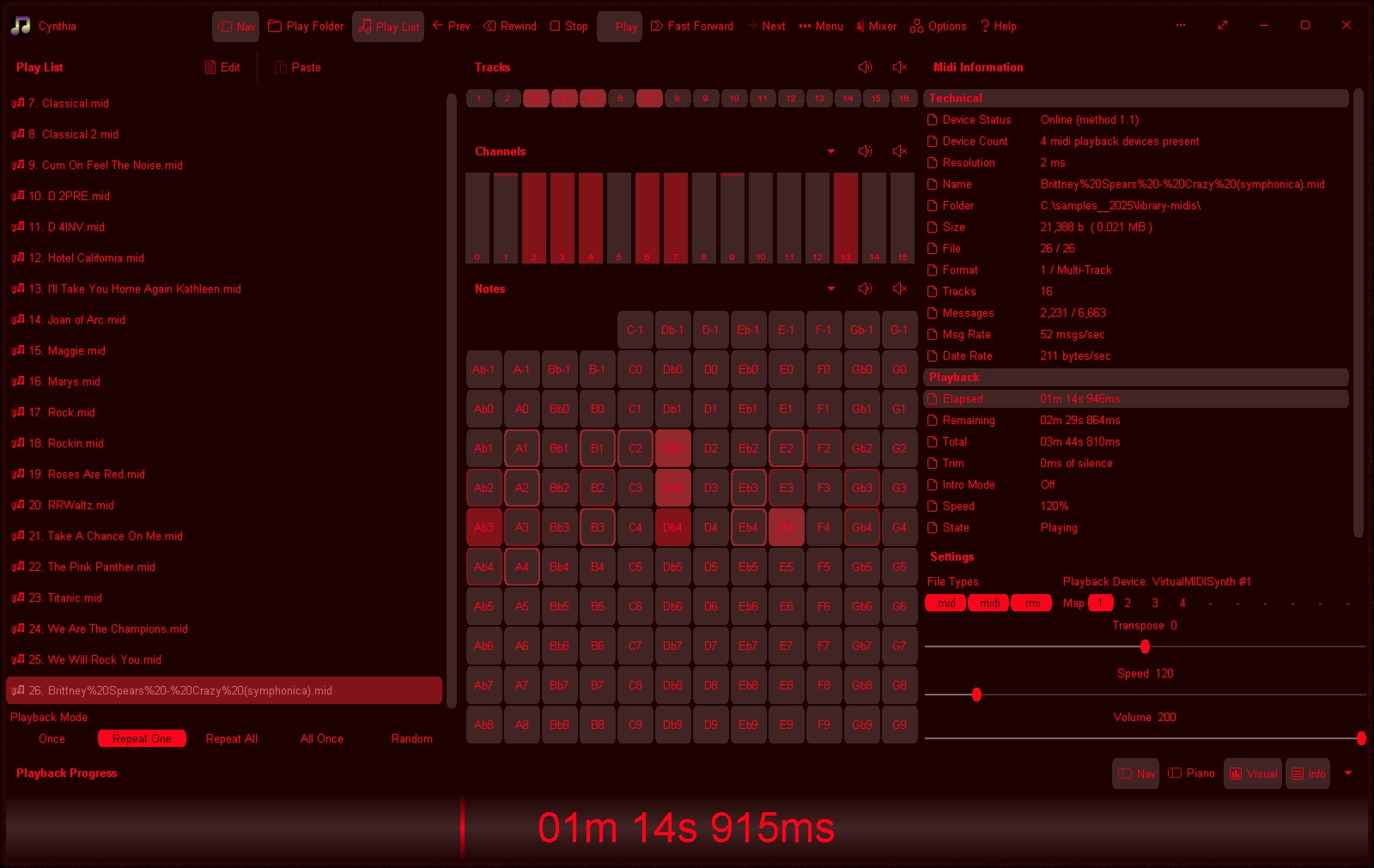Unmute all Channels with the speaker icon

[x=865, y=151]
